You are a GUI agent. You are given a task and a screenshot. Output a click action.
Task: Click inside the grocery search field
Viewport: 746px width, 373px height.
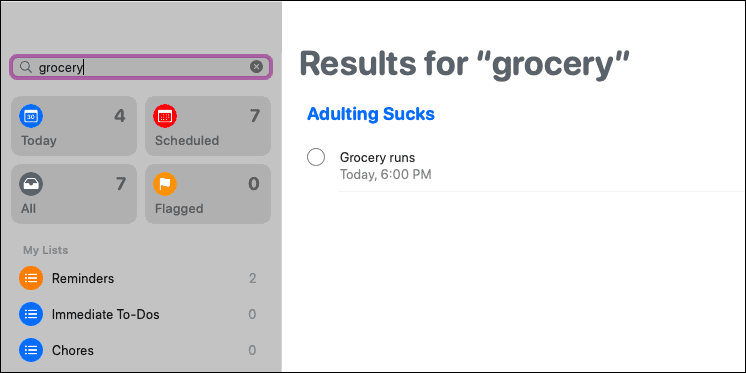141,67
